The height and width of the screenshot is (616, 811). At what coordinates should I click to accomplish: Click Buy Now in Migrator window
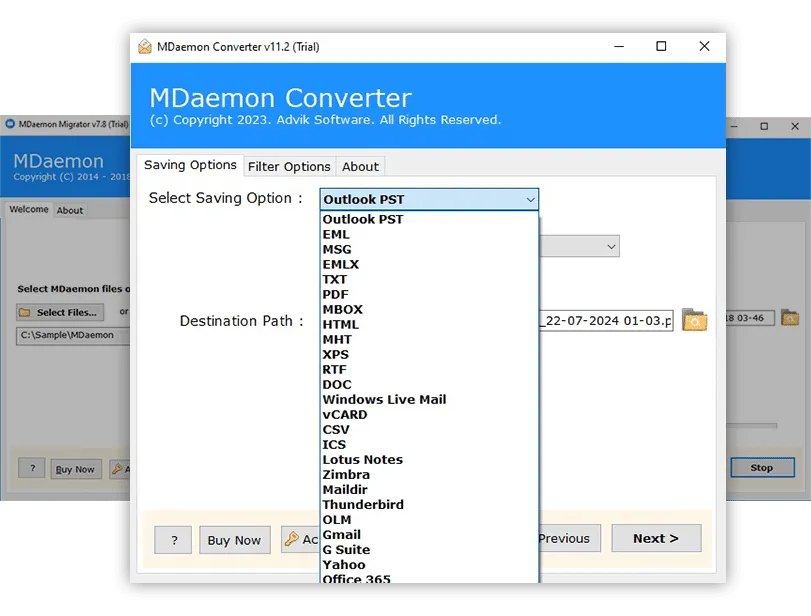(x=76, y=469)
